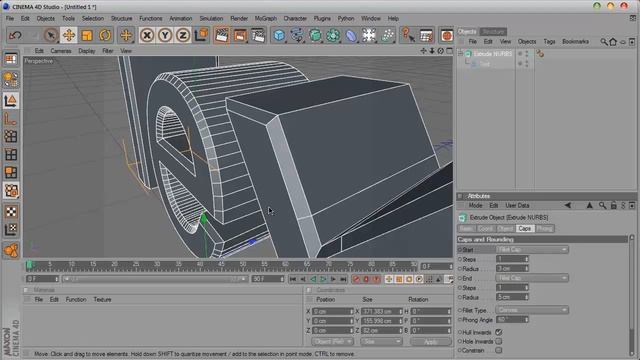The width and height of the screenshot is (640, 360).
Task: Click the timeline preview range slider bar
Action: [x=155, y=279]
